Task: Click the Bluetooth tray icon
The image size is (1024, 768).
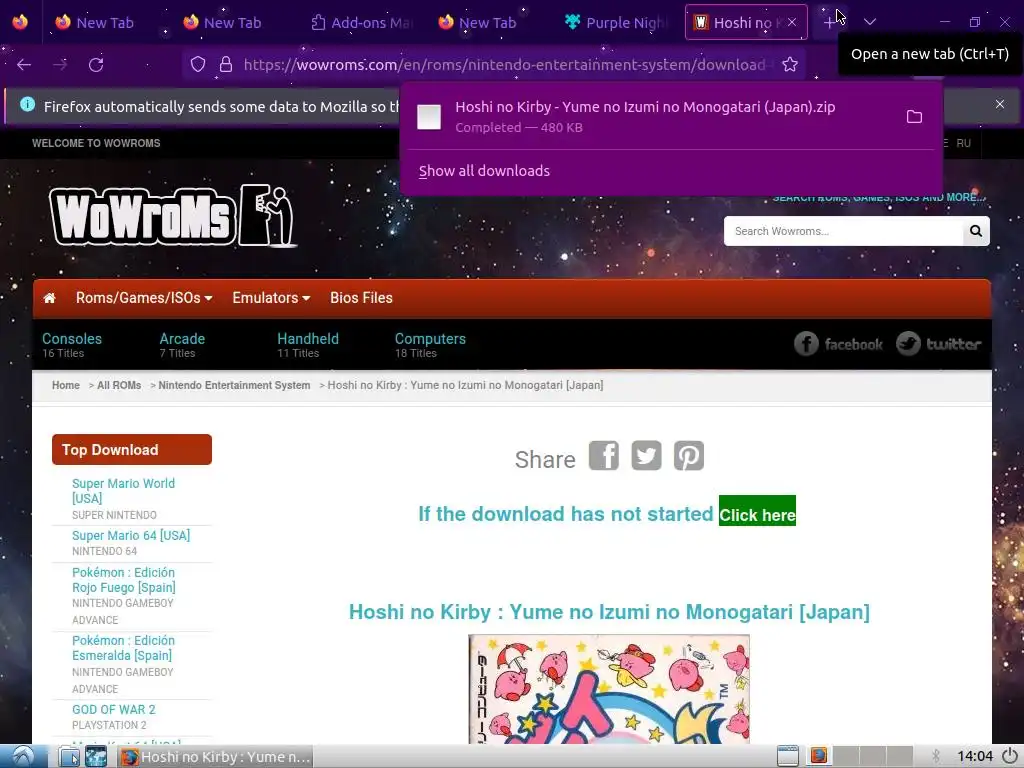Action: 936,756
